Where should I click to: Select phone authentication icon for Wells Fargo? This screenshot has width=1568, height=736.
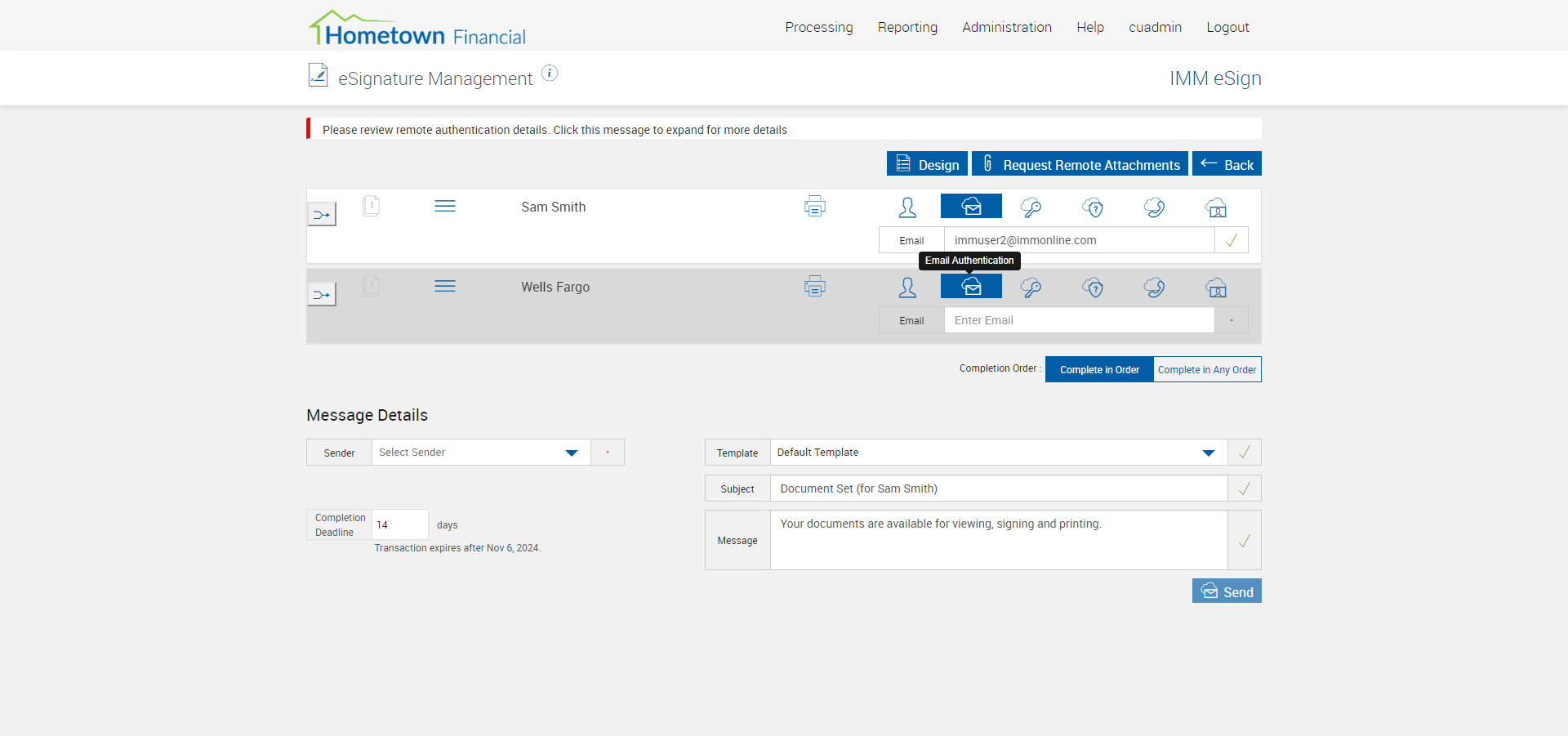click(x=1154, y=288)
